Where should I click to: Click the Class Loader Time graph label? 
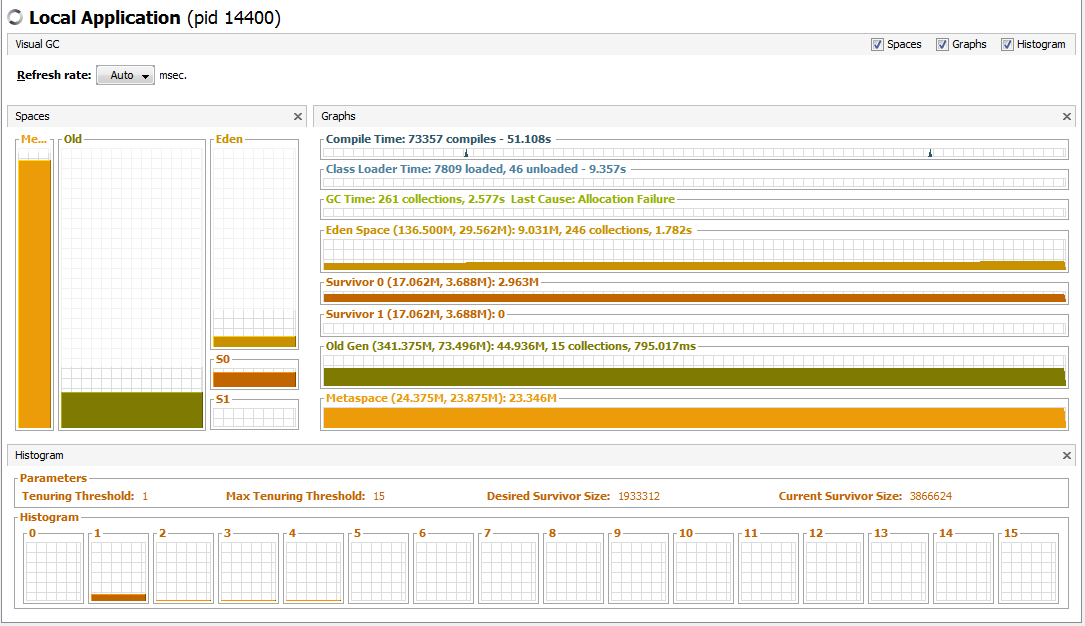tap(476, 169)
